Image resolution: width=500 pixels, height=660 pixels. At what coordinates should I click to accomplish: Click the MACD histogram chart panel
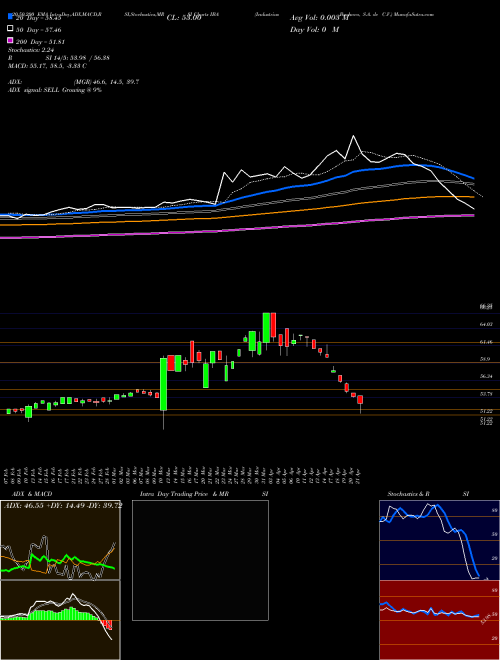(60, 620)
